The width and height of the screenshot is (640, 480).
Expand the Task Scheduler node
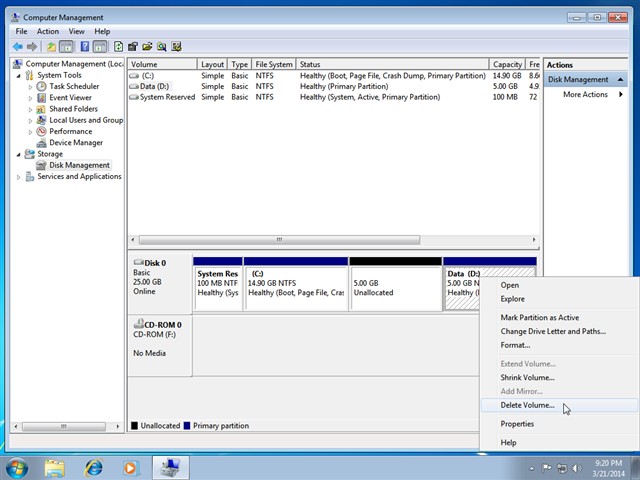tap(30, 87)
